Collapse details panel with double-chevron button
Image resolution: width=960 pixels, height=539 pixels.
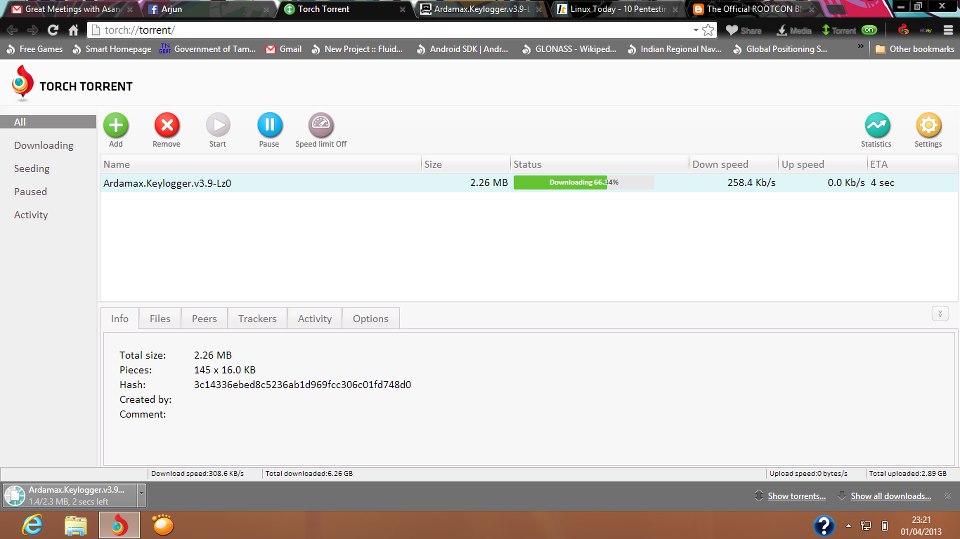point(940,314)
